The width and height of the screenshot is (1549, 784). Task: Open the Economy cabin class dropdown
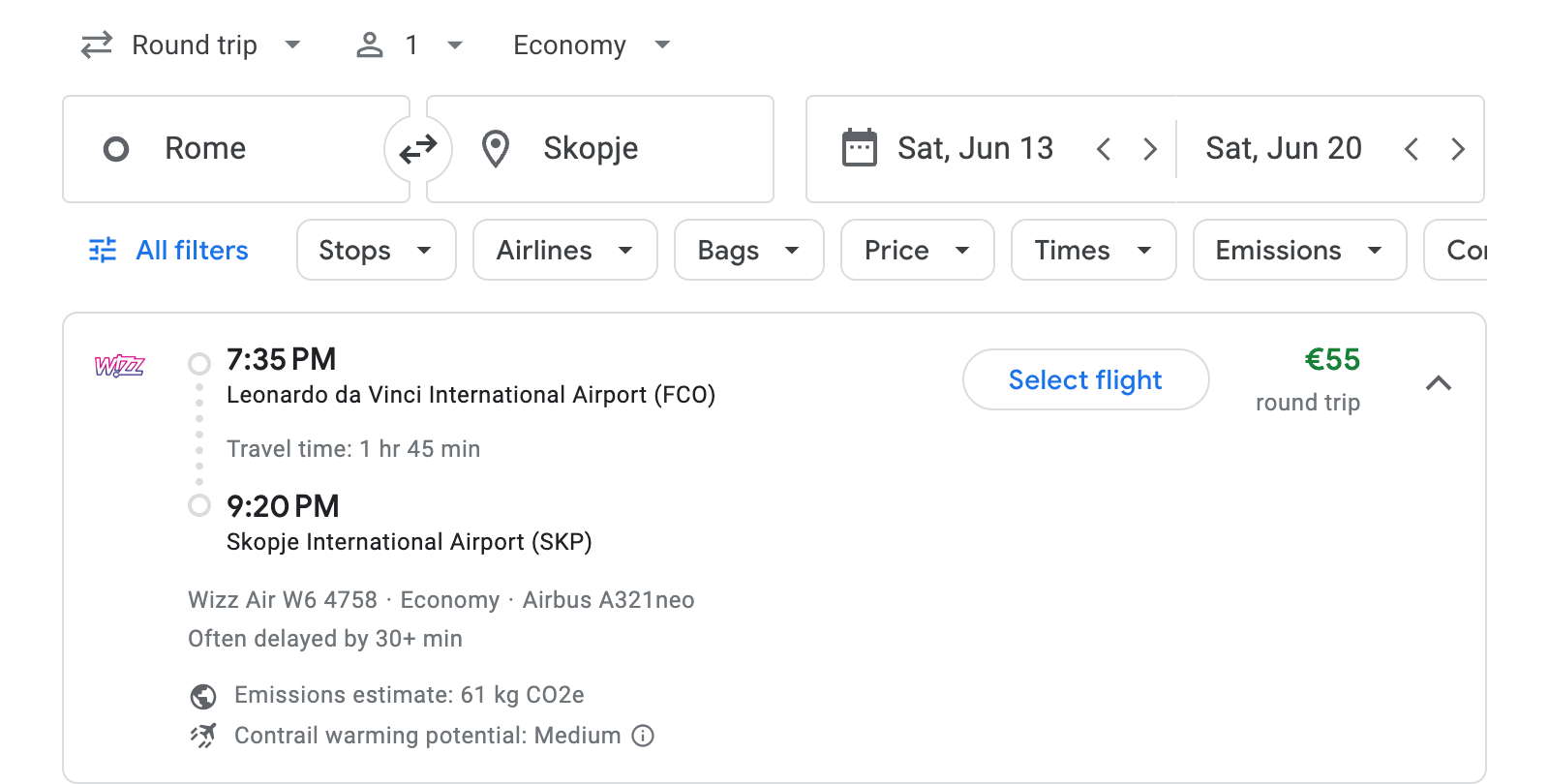(x=591, y=45)
